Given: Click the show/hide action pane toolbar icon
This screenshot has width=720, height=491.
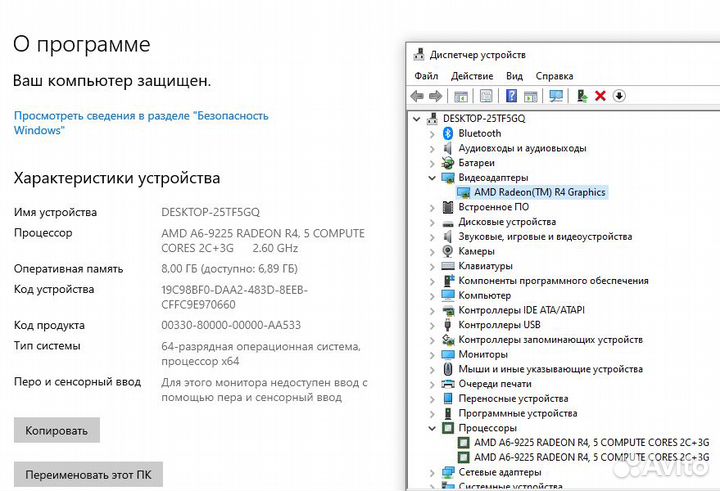Looking at the screenshot, I should pyautogui.click(x=531, y=96).
